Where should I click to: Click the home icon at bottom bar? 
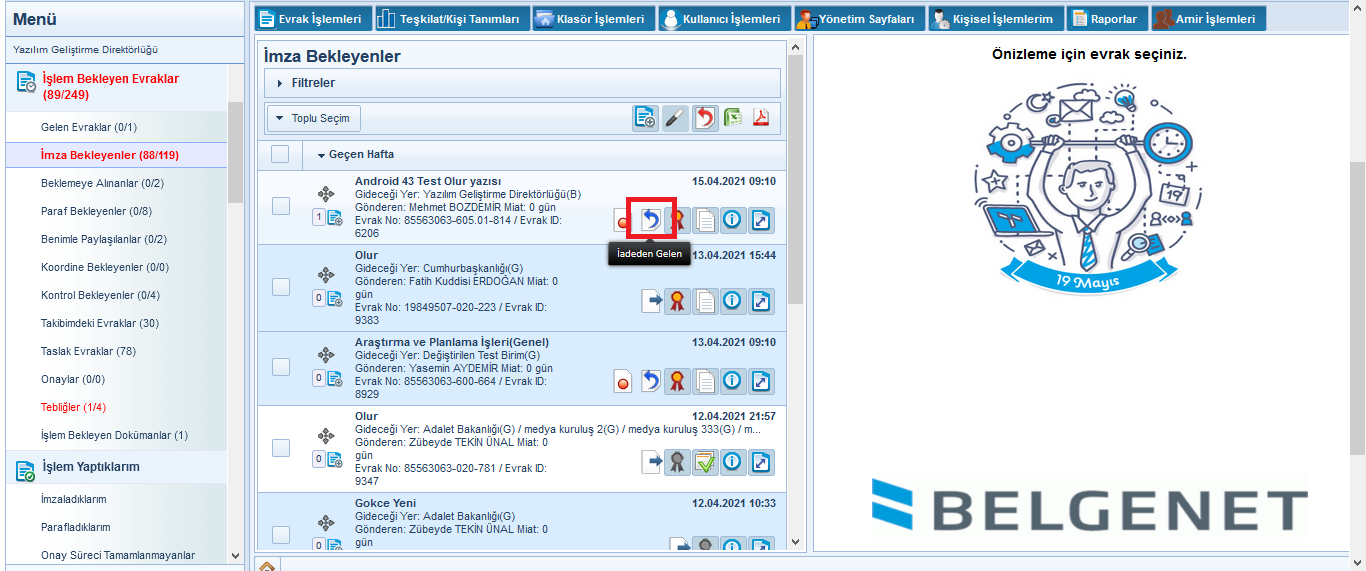click(267, 566)
